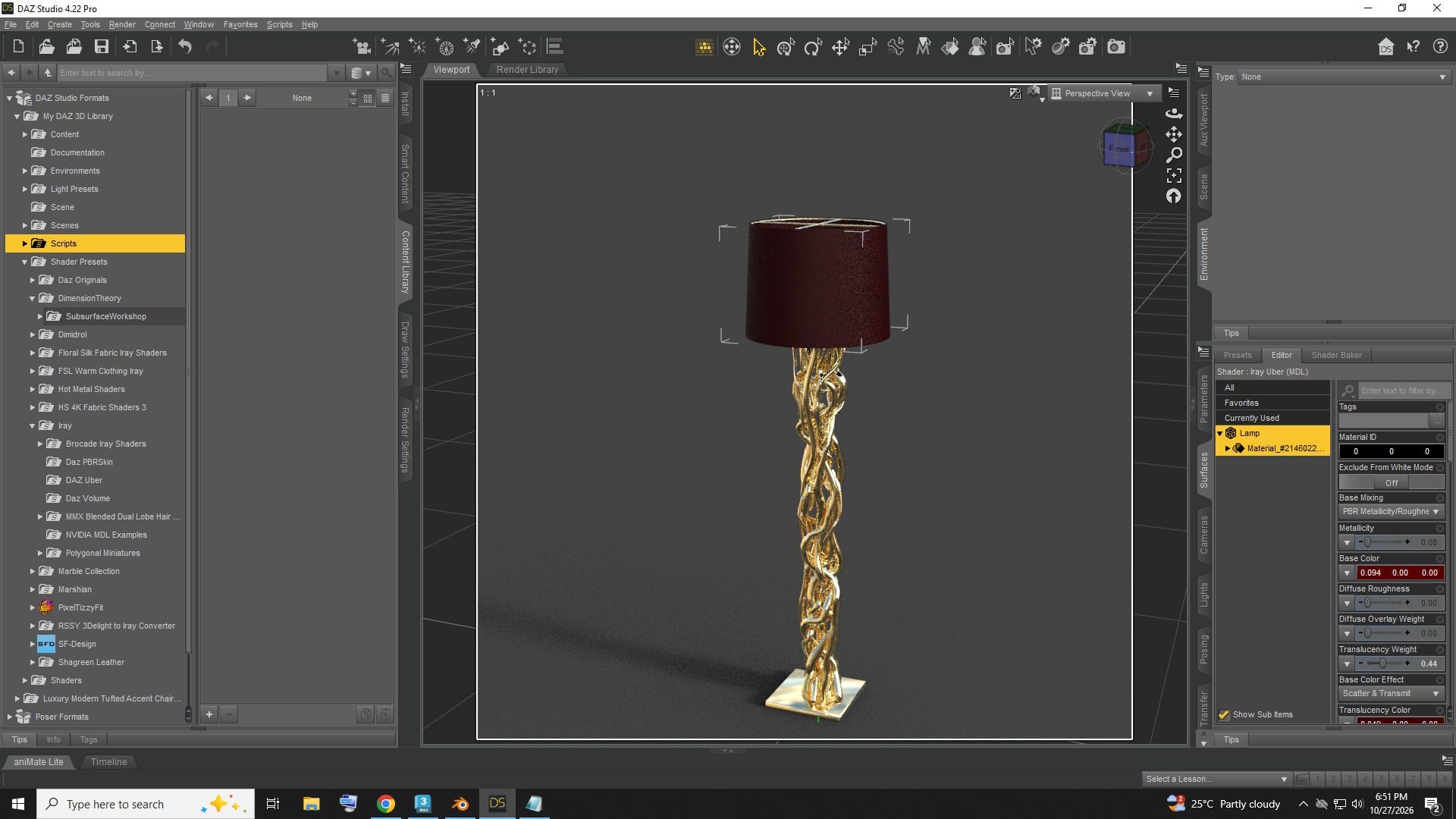Adjust the Translucency Weight slider
The height and width of the screenshot is (819, 1456).
1382,664
